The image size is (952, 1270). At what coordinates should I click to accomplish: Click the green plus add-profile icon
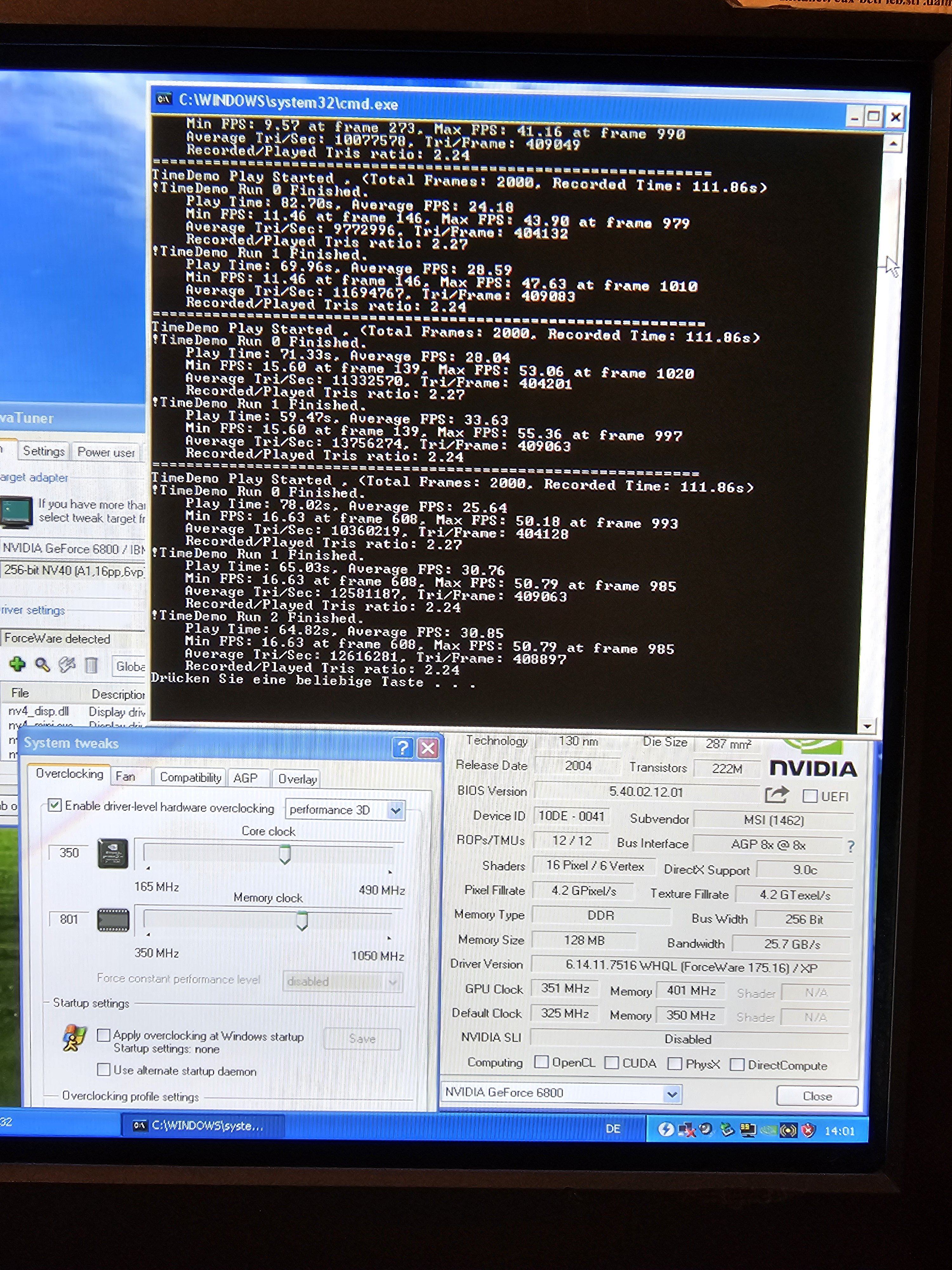coord(17,664)
